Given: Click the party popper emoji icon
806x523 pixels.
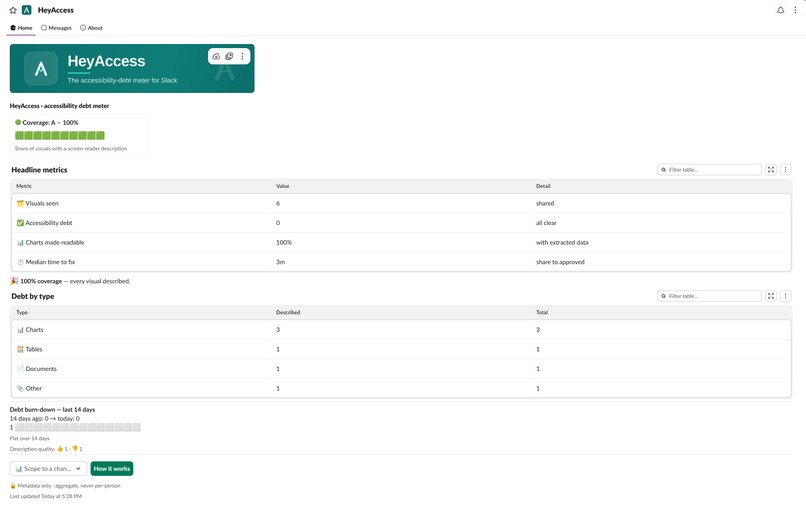Looking at the screenshot, I should point(14,281).
